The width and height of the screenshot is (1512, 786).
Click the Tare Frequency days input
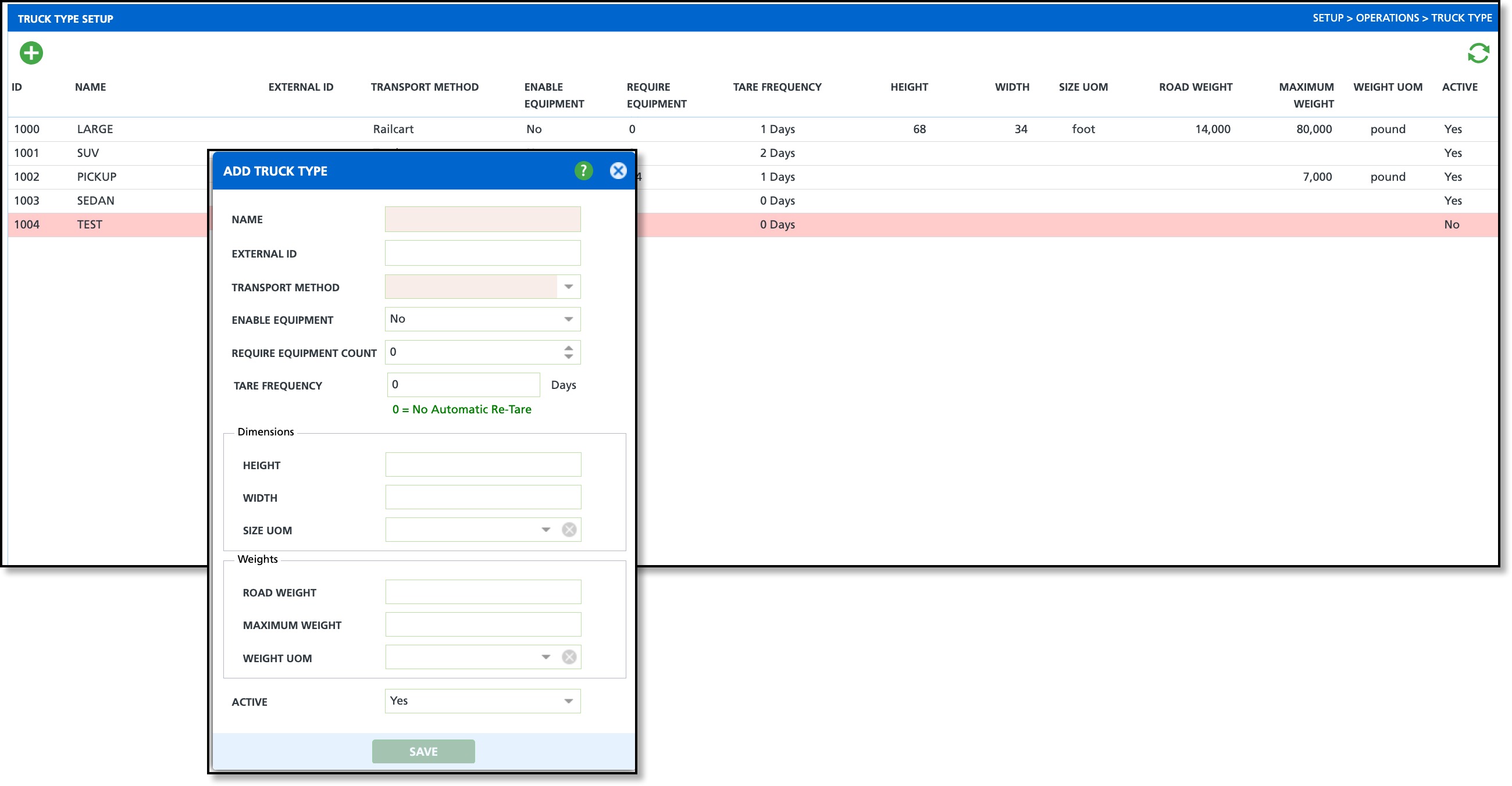click(x=463, y=385)
